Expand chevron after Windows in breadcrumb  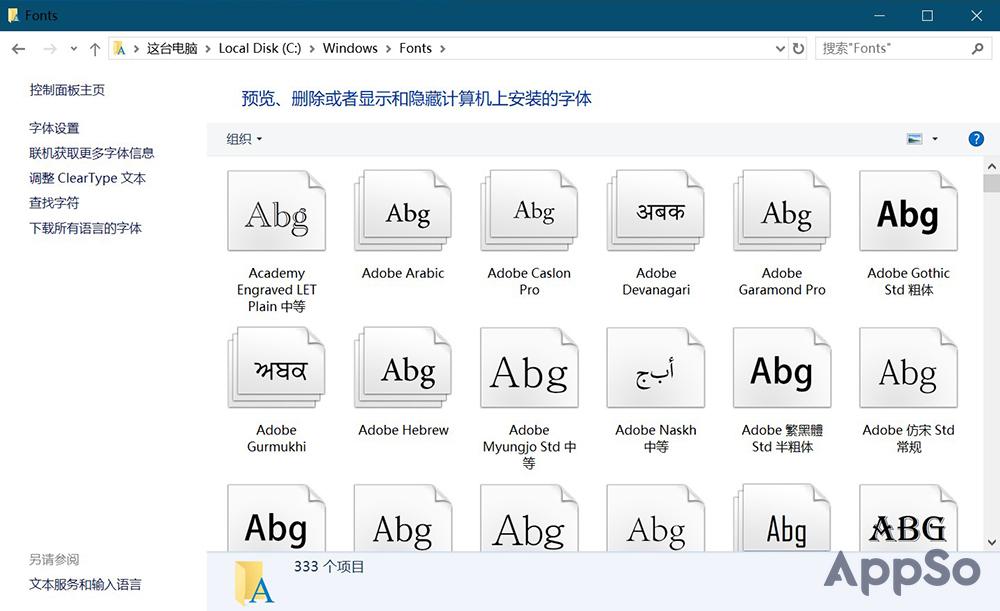[388, 48]
